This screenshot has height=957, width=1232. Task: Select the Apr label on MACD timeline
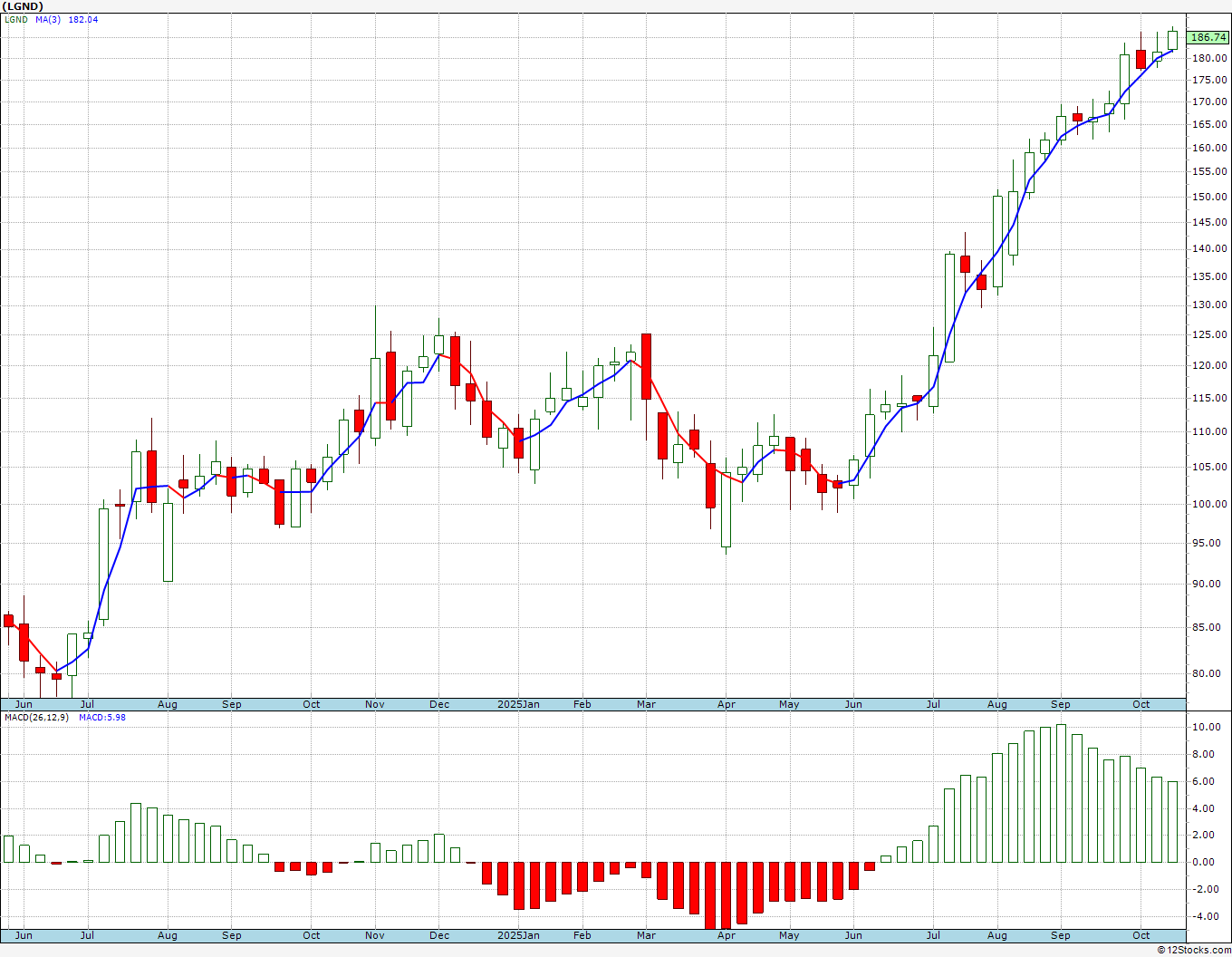[727, 935]
